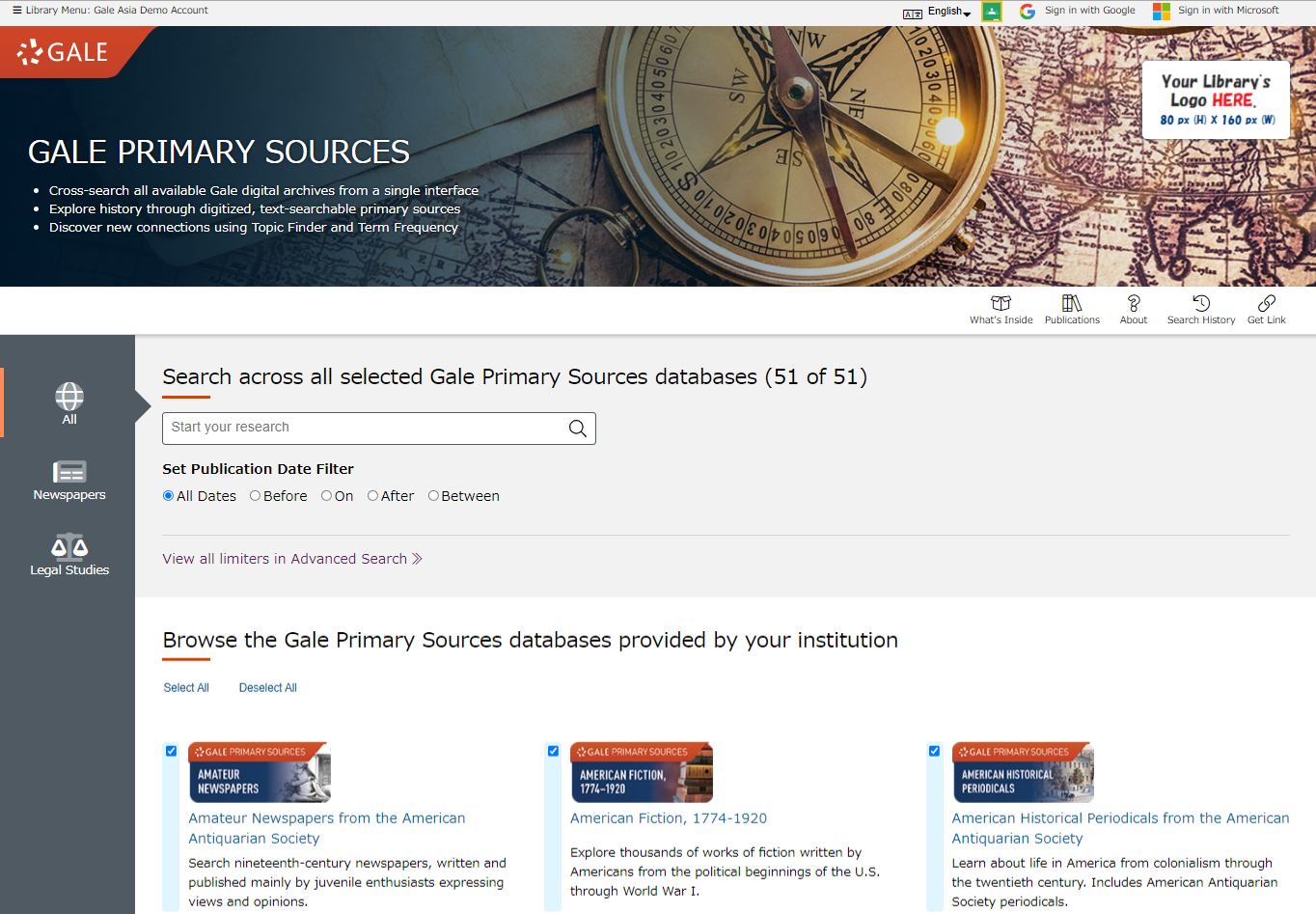Click the American Fiction thumbnail image
The image size is (1316, 914).
point(642,772)
